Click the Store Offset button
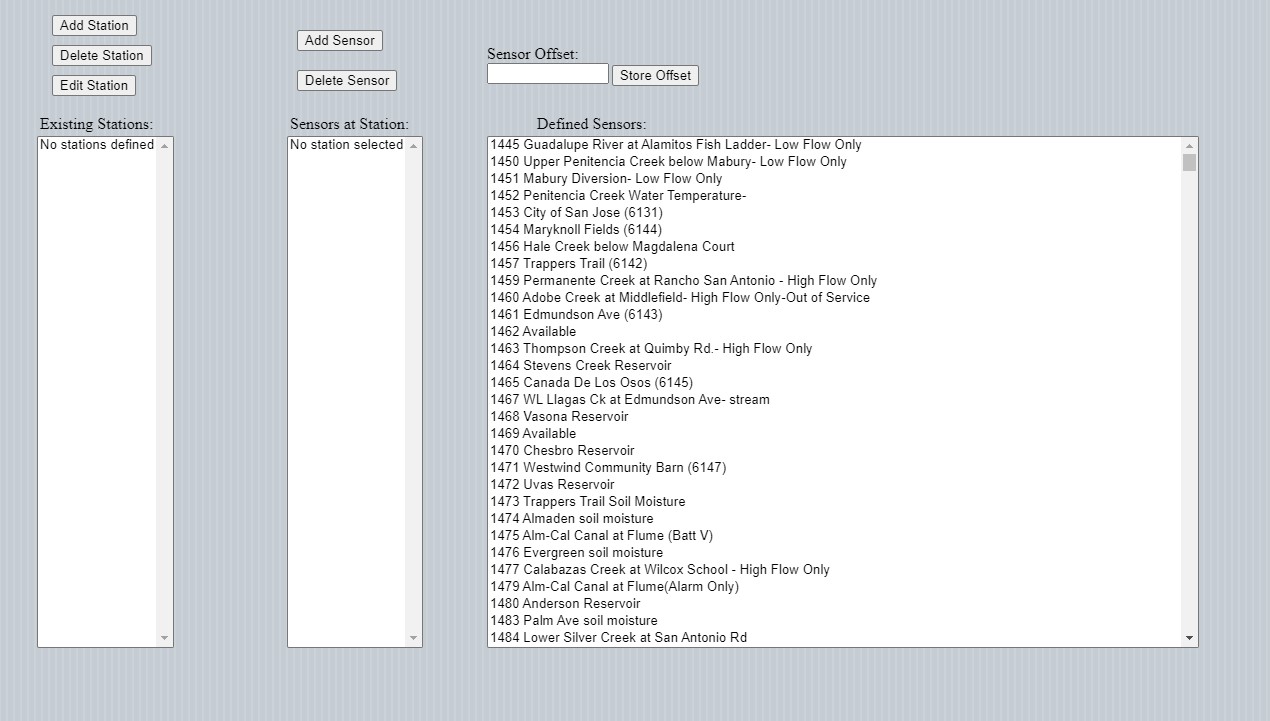Viewport: 1270px width, 721px height. click(x=655, y=75)
